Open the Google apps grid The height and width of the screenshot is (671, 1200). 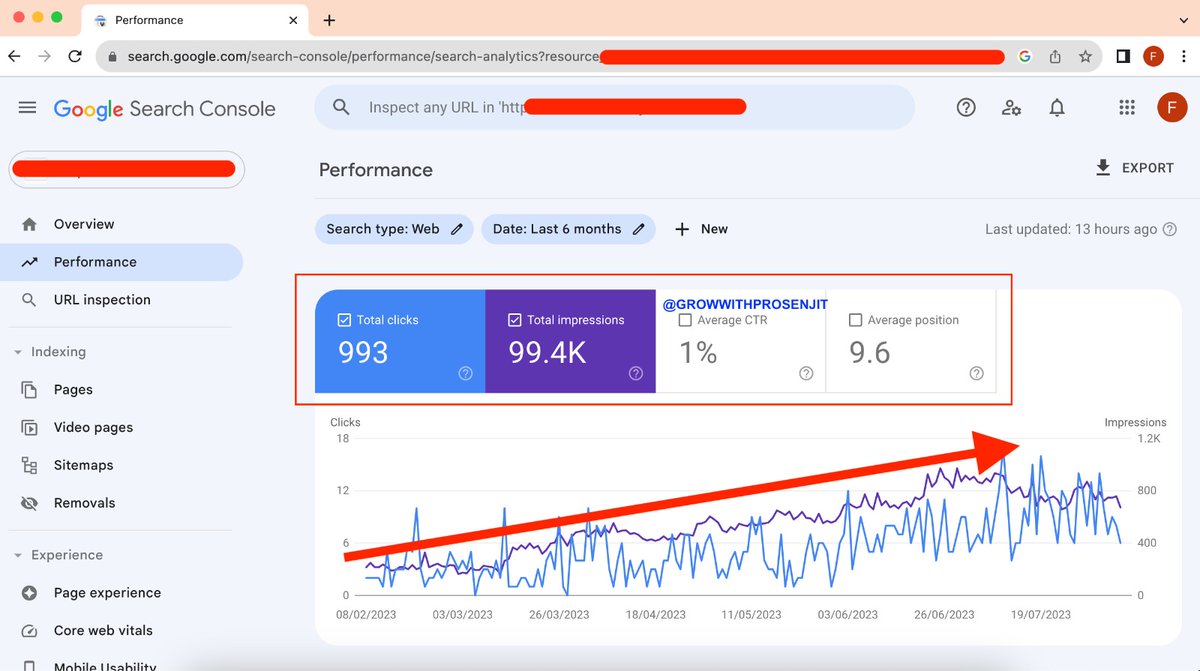click(1127, 108)
